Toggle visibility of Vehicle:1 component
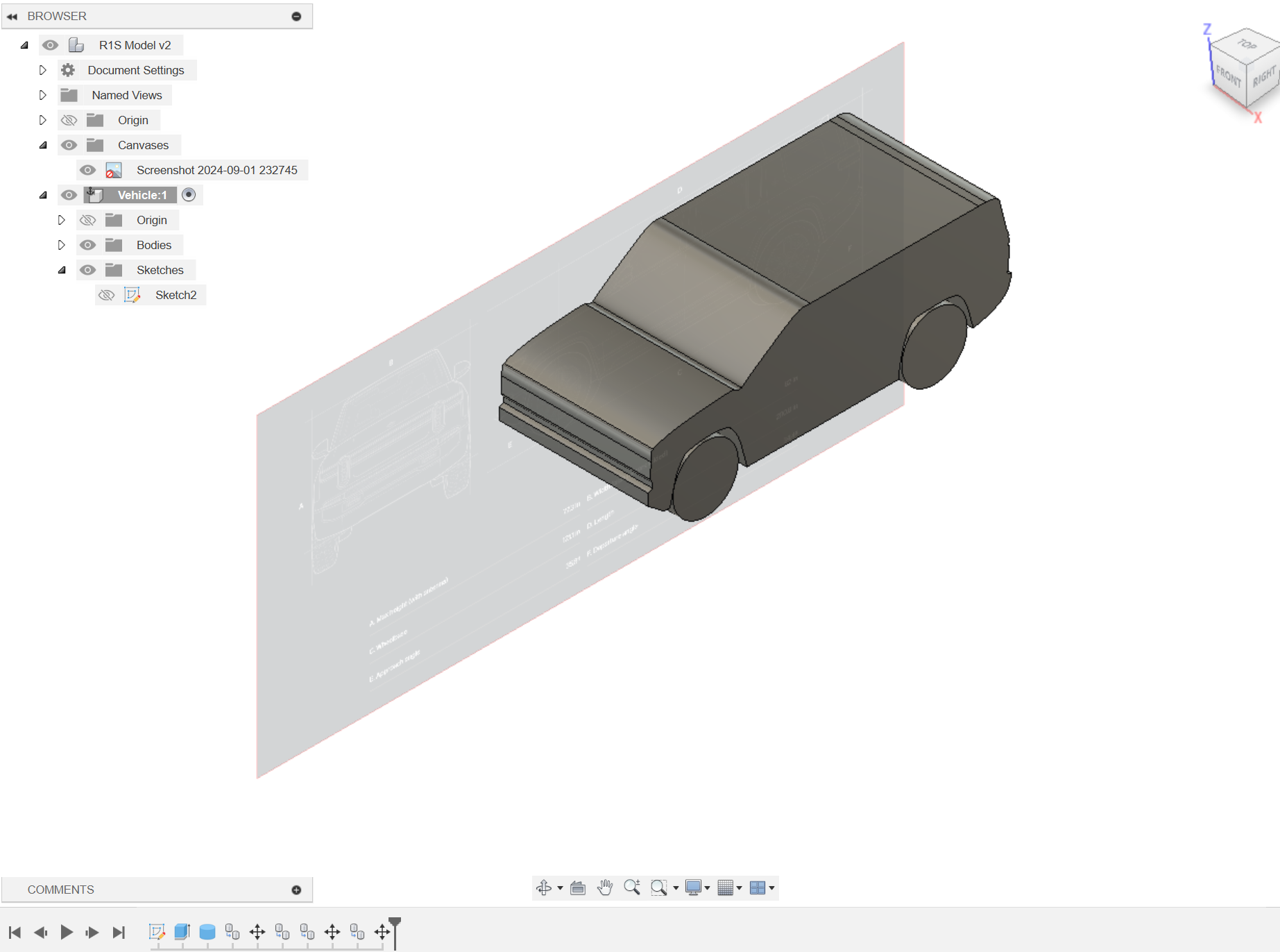This screenshot has height=952, width=1280. pyautogui.click(x=69, y=195)
